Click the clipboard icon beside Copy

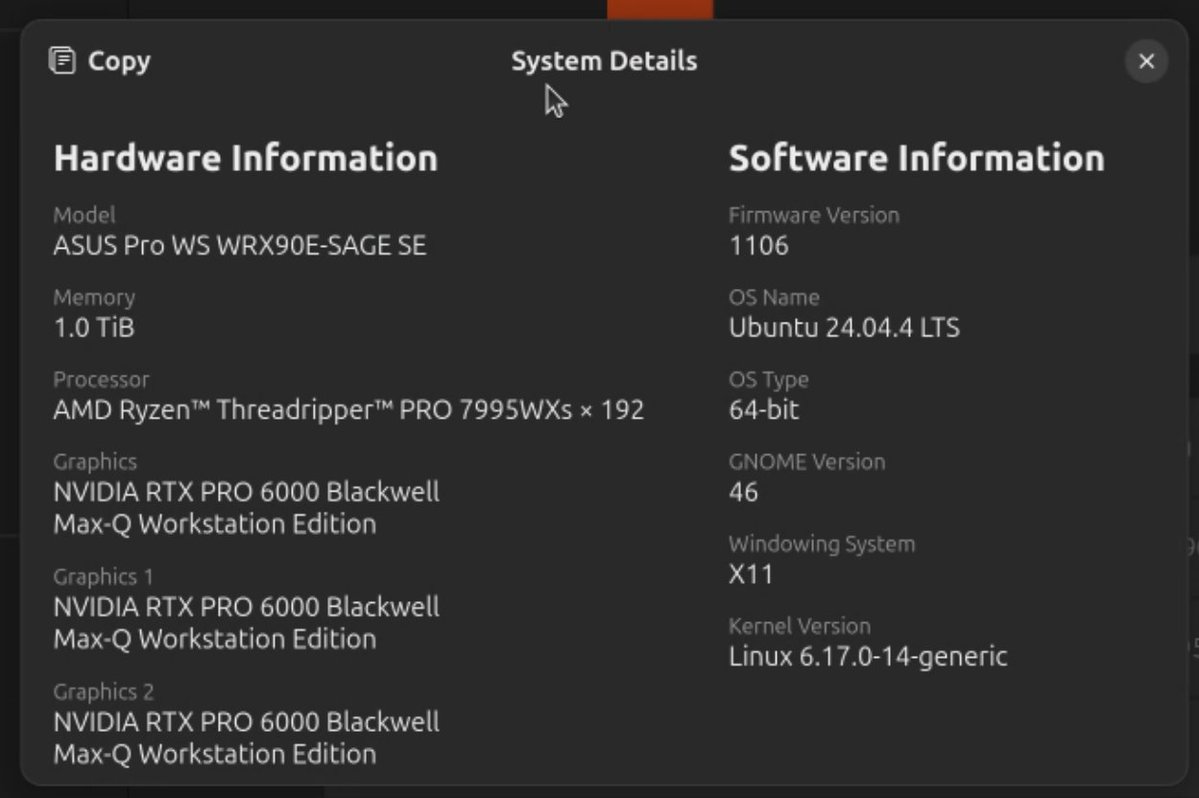click(x=62, y=60)
